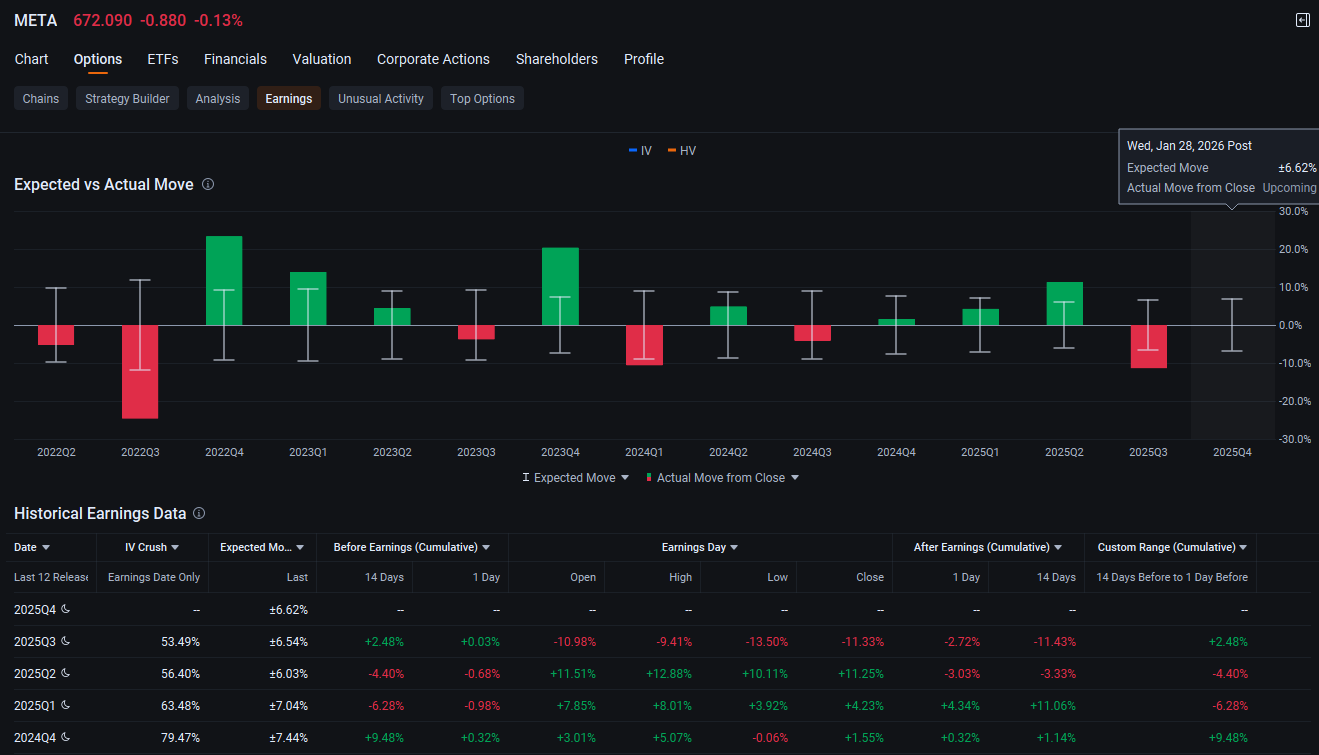
Task: Click the info icon beside Expected vs Actual Move
Action: coord(208,184)
